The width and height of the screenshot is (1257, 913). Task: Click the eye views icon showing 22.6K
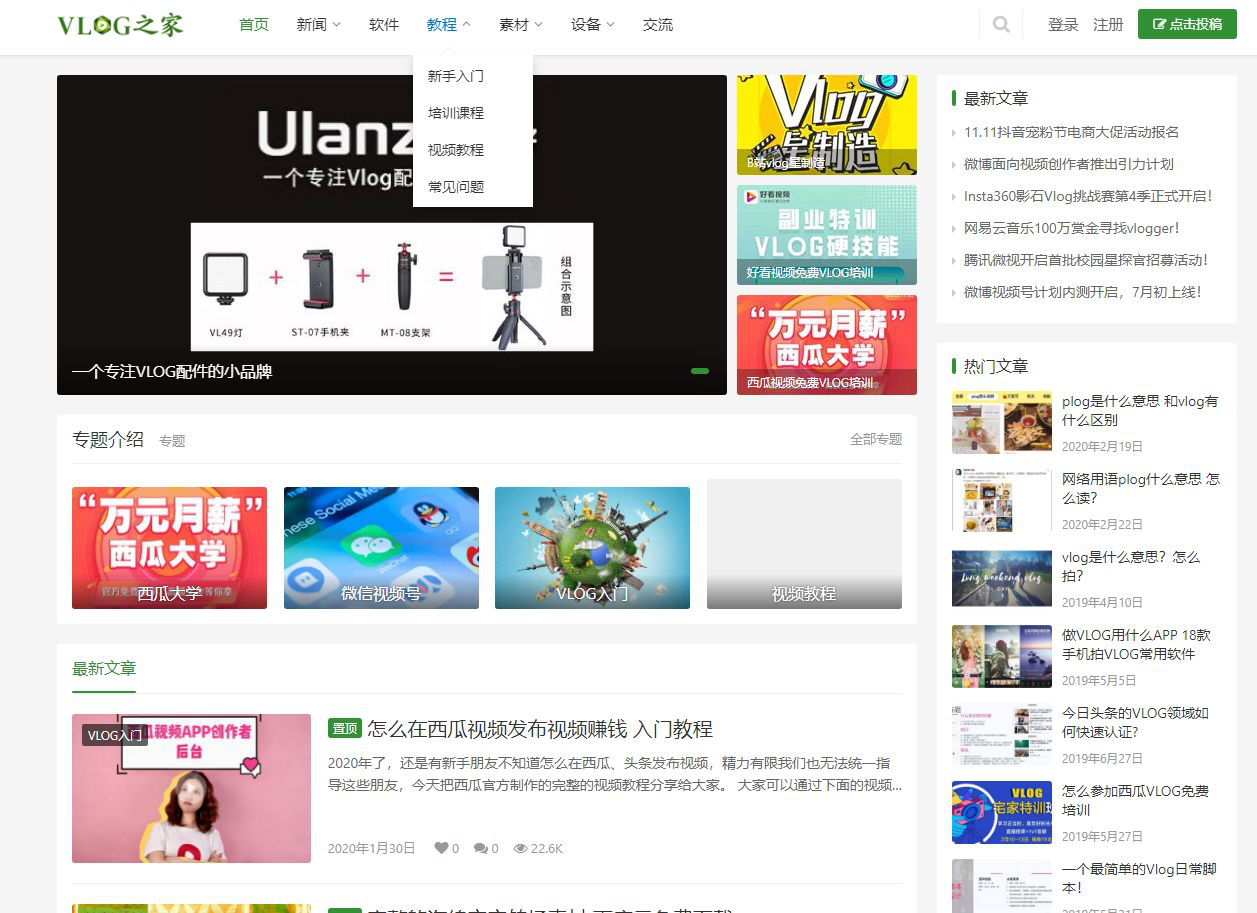coord(520,848)
